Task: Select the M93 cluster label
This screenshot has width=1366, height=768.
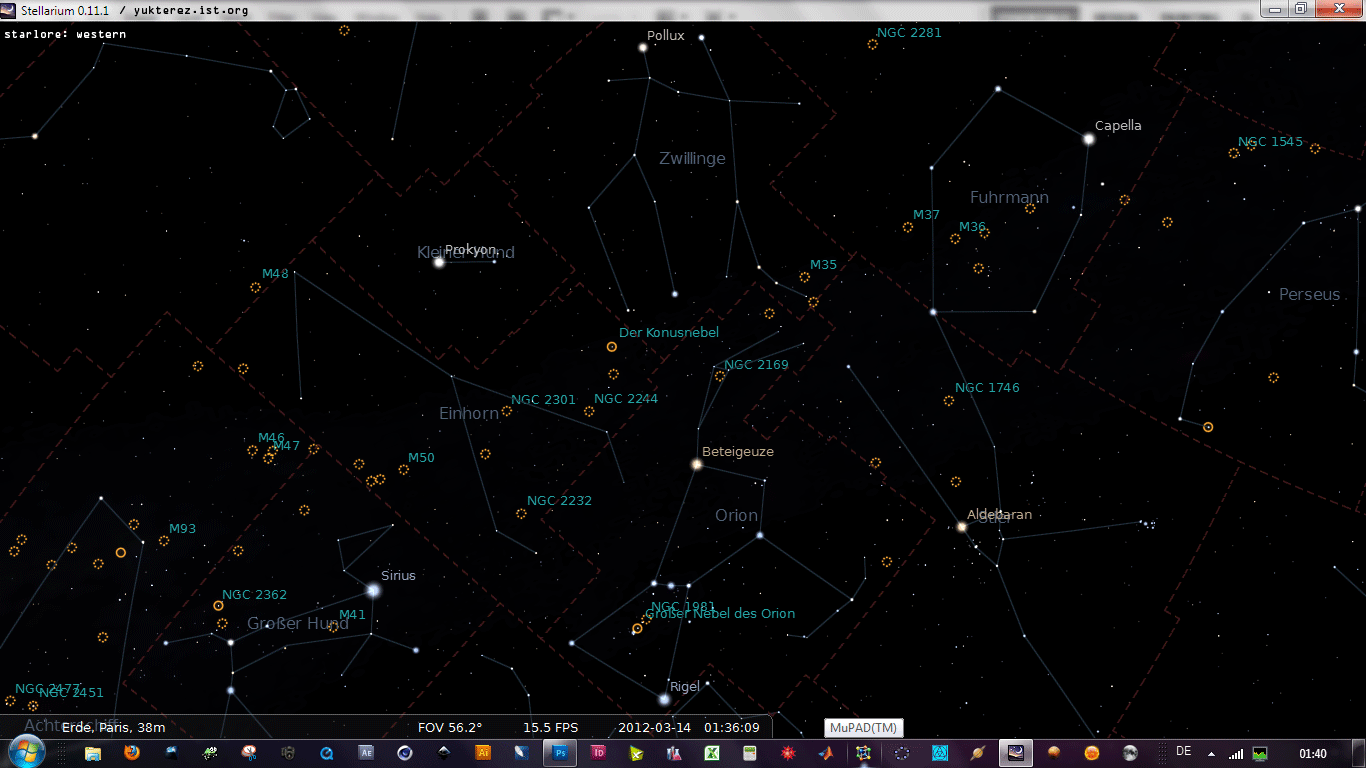Action: pyautogui.click(x=183, y=529)
